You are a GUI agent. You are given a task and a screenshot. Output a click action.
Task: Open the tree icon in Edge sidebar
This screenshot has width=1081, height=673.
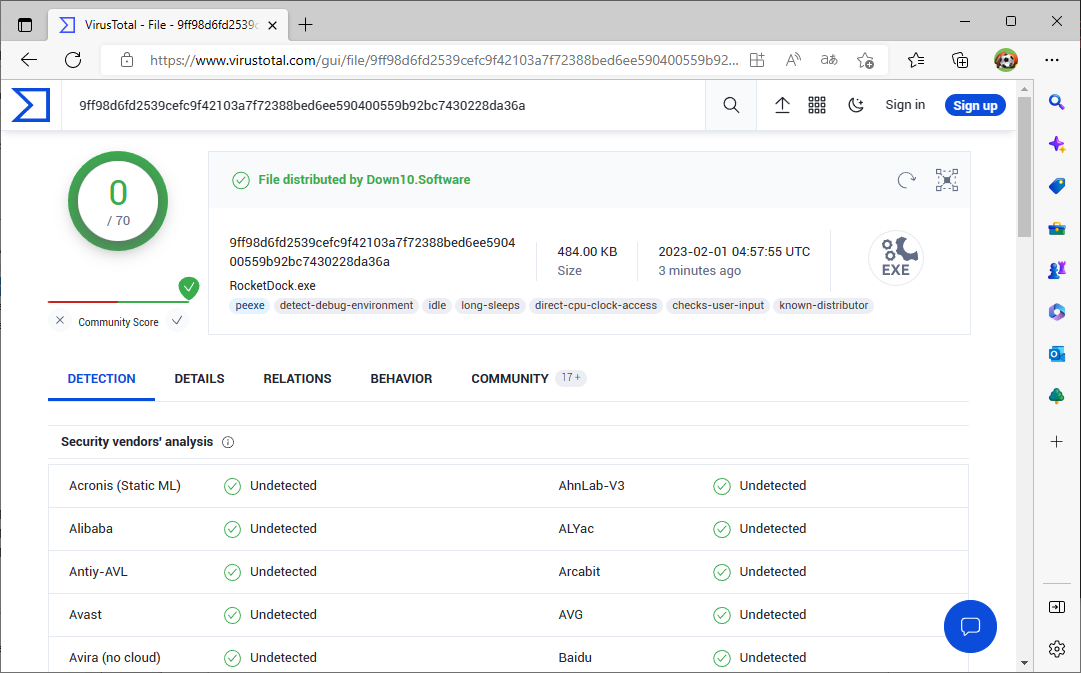click(x=1056, y=396)
